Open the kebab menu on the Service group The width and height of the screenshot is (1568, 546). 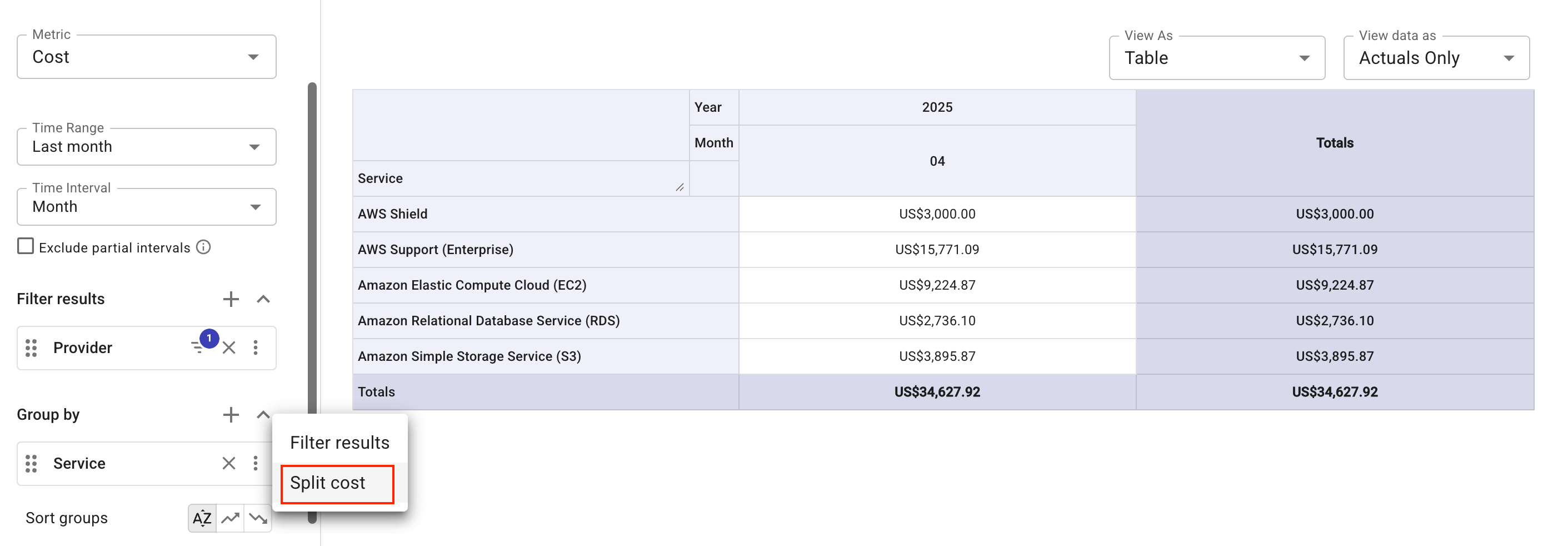pyautogui.click(x=256, y=463)
